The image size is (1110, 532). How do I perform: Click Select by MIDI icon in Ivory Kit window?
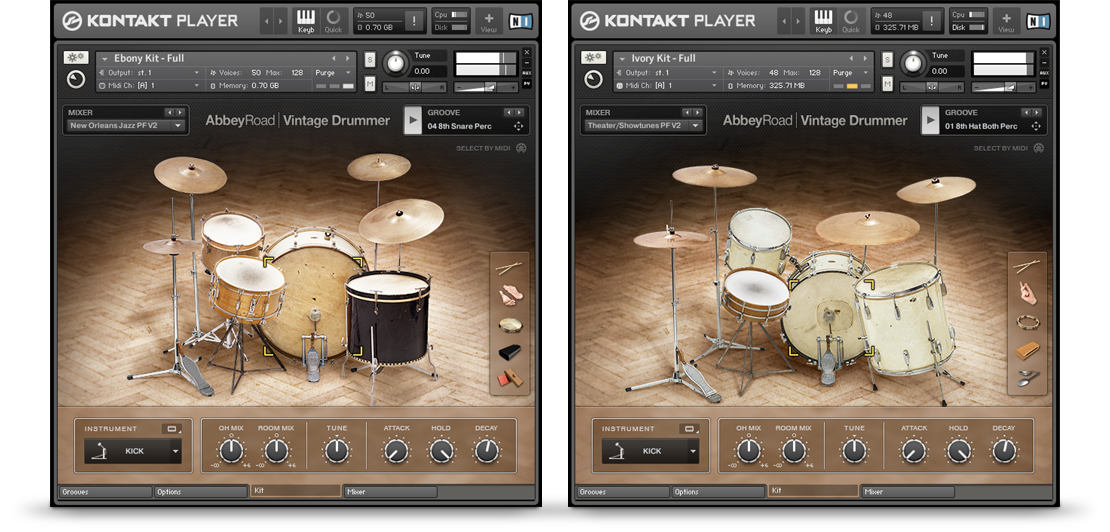tap(1039, 148)
